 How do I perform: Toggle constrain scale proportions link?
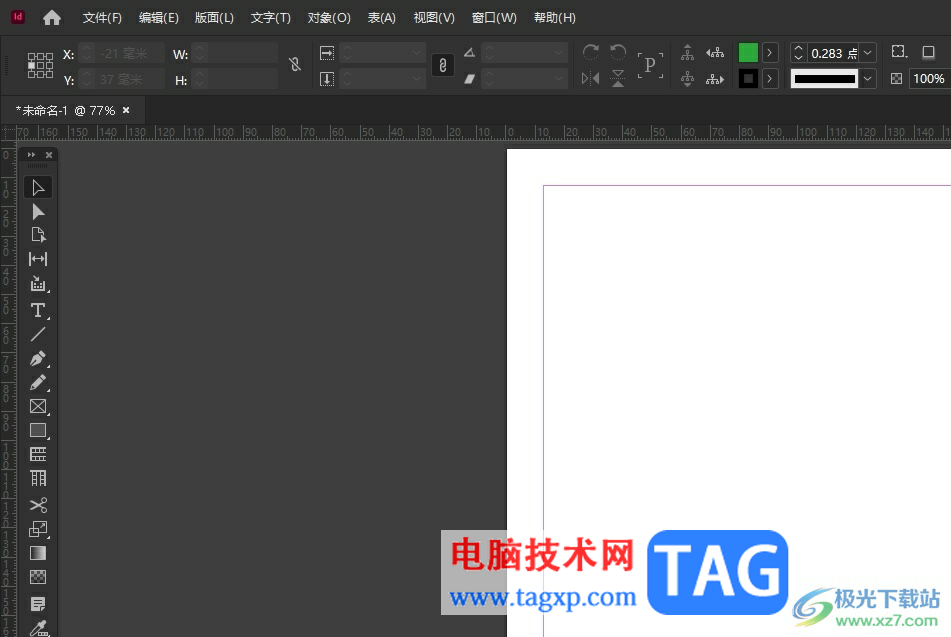(x=443, y=65)
